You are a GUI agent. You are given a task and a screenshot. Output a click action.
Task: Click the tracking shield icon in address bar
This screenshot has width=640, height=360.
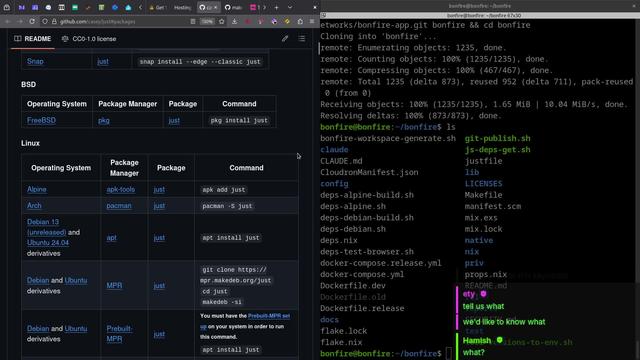click(x=45, y=21)
